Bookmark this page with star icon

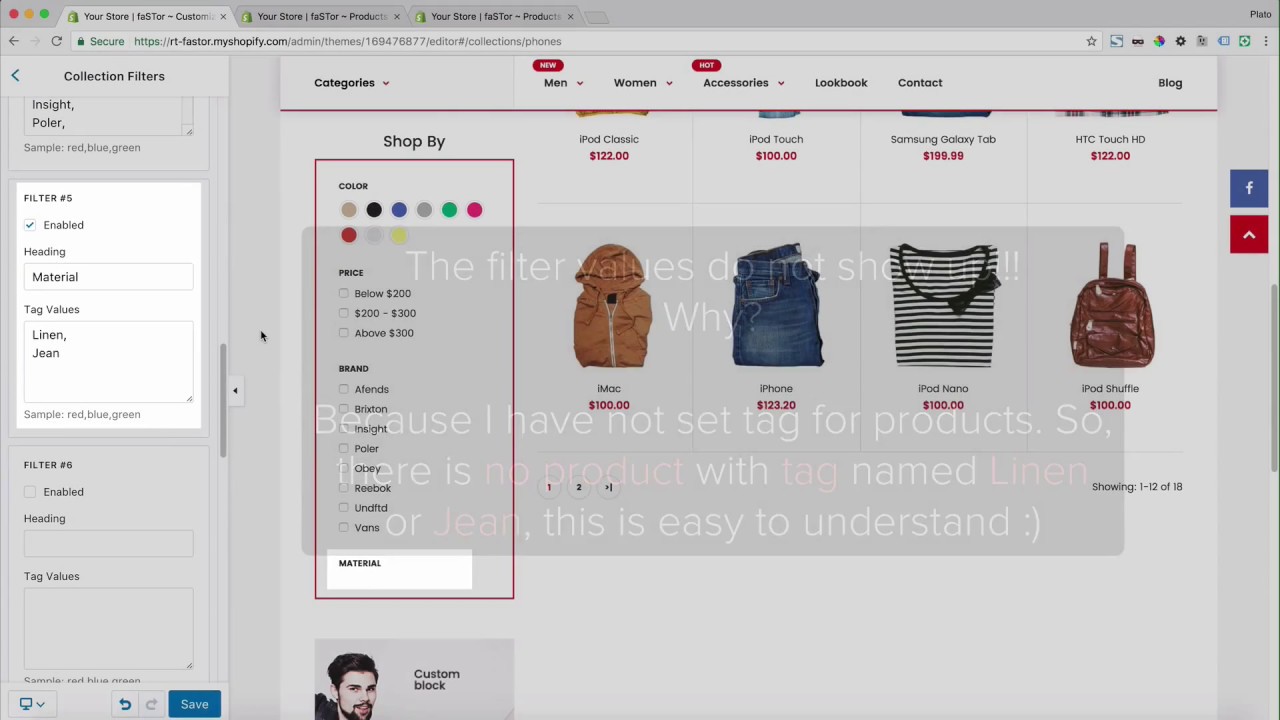[1091, 41]
